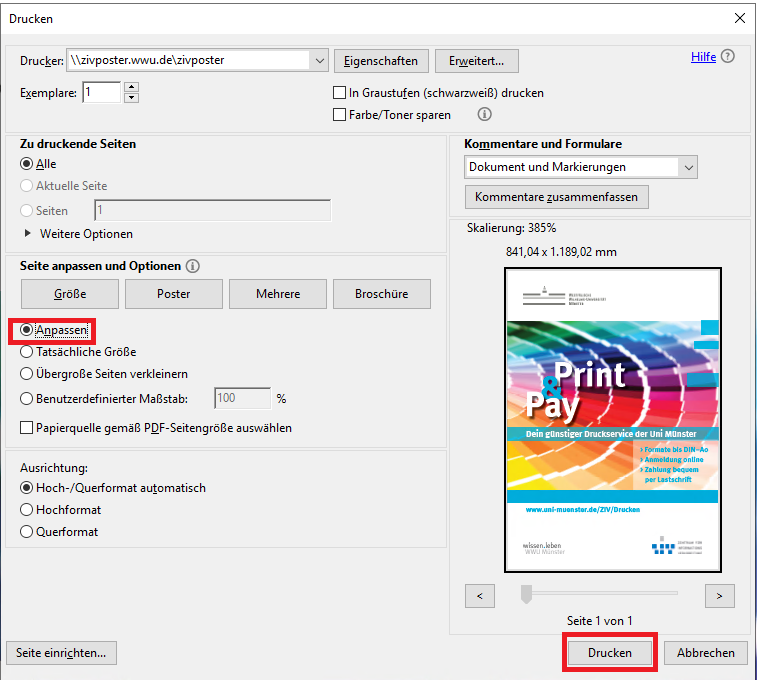The height and width of the screenshot is (680, 757).
Task: Open printer Eigenschaften
Action: click(x=381, y=61)
